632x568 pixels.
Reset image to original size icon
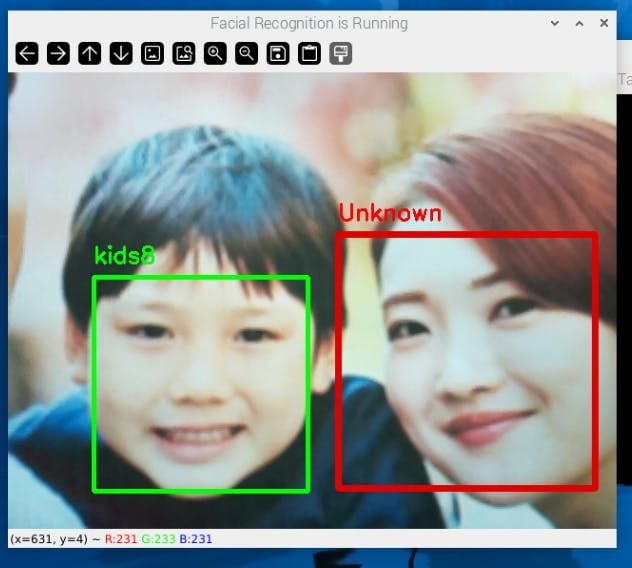click(152, 54)
